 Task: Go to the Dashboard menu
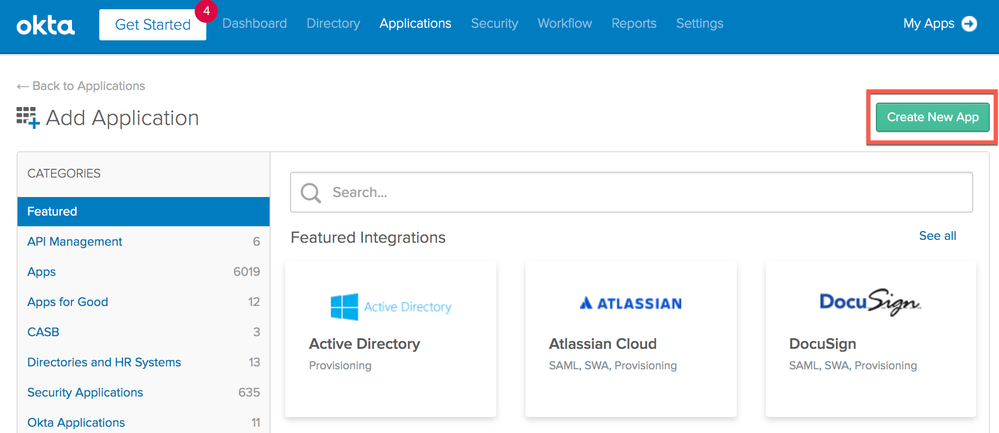[254, 24]
